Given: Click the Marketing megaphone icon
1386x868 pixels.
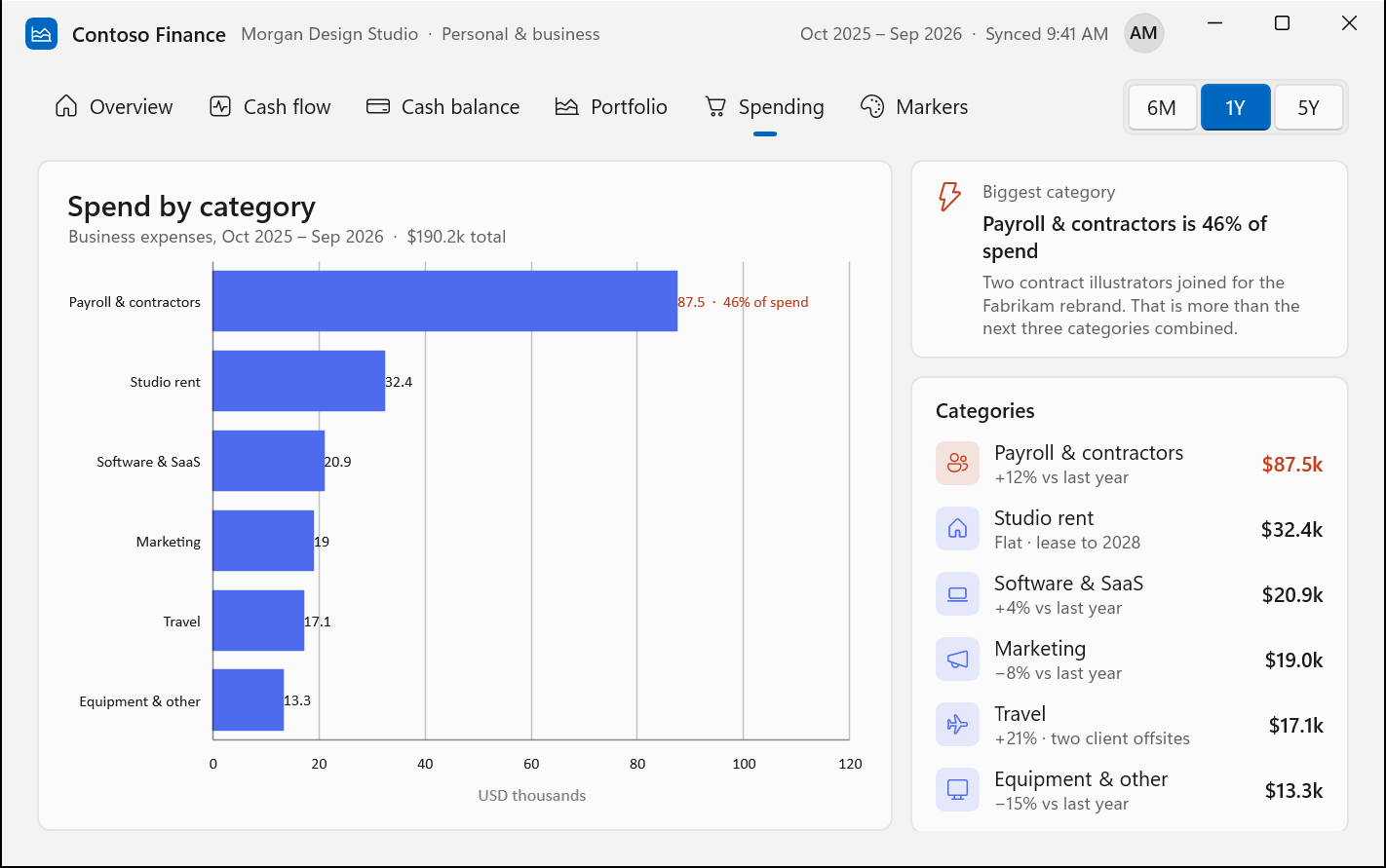Looking at the screenshot, I should tap(957, 660).
